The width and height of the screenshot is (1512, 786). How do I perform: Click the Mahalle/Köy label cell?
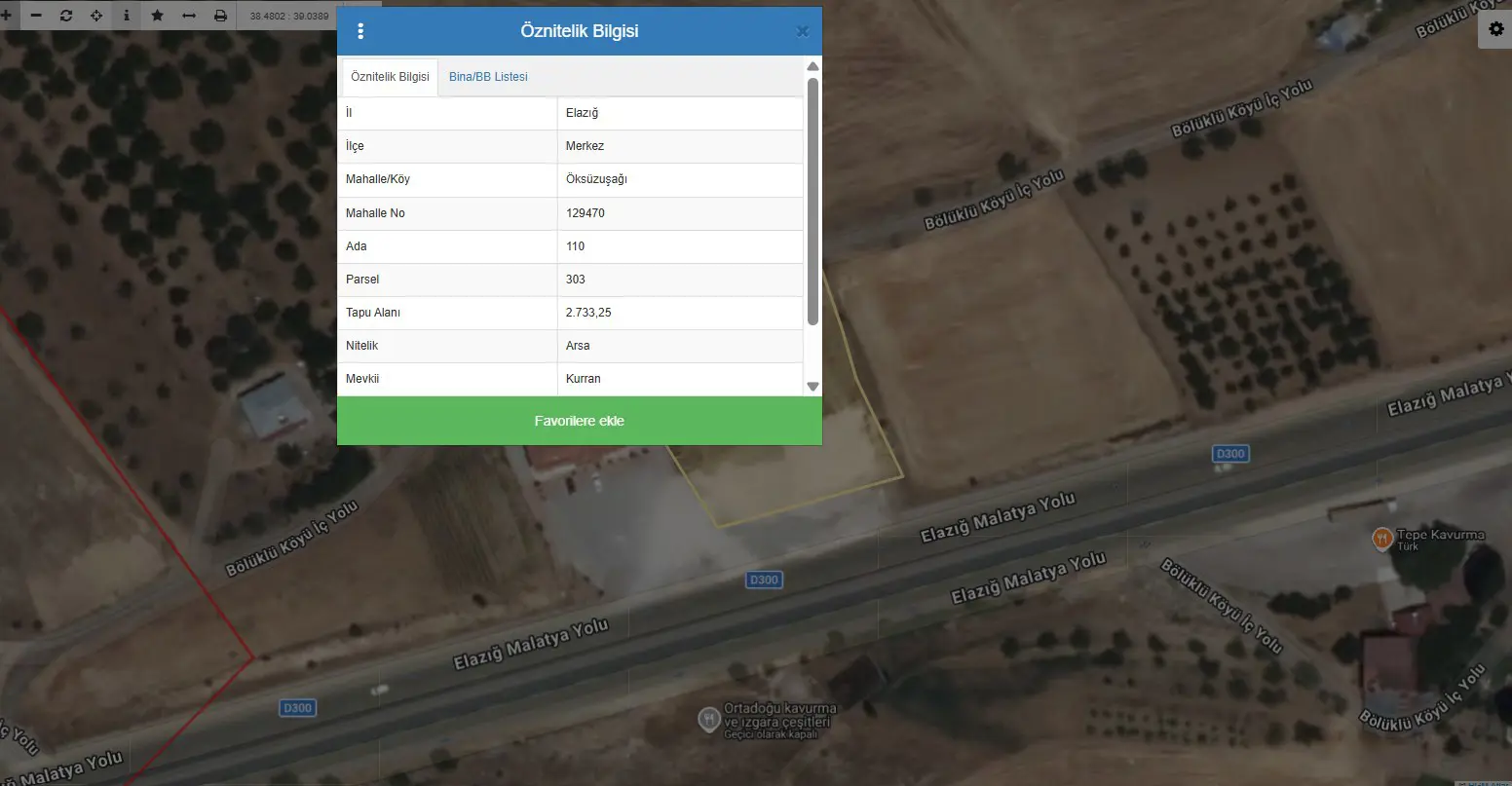[x=447, y=179]
